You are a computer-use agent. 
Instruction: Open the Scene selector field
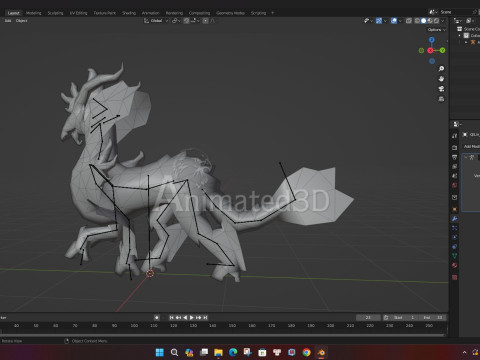click(x=455, y=12)
